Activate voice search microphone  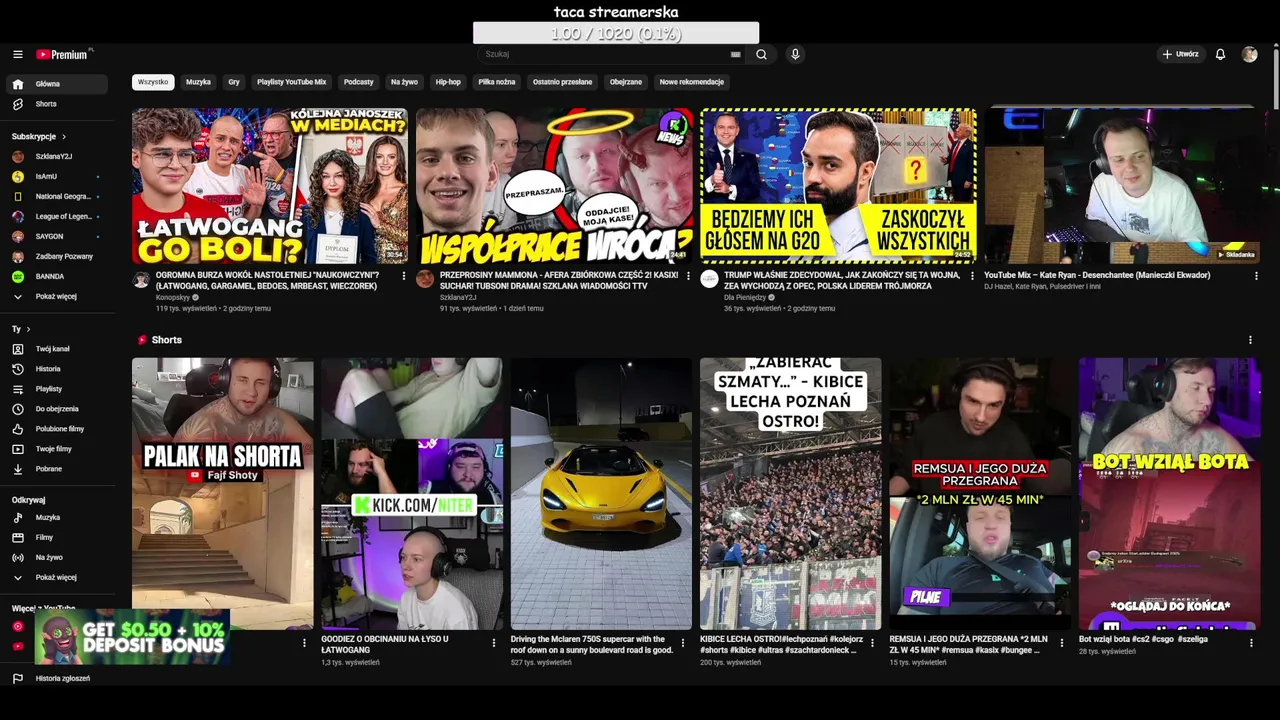pyautogui.click(x=795, y=54)
